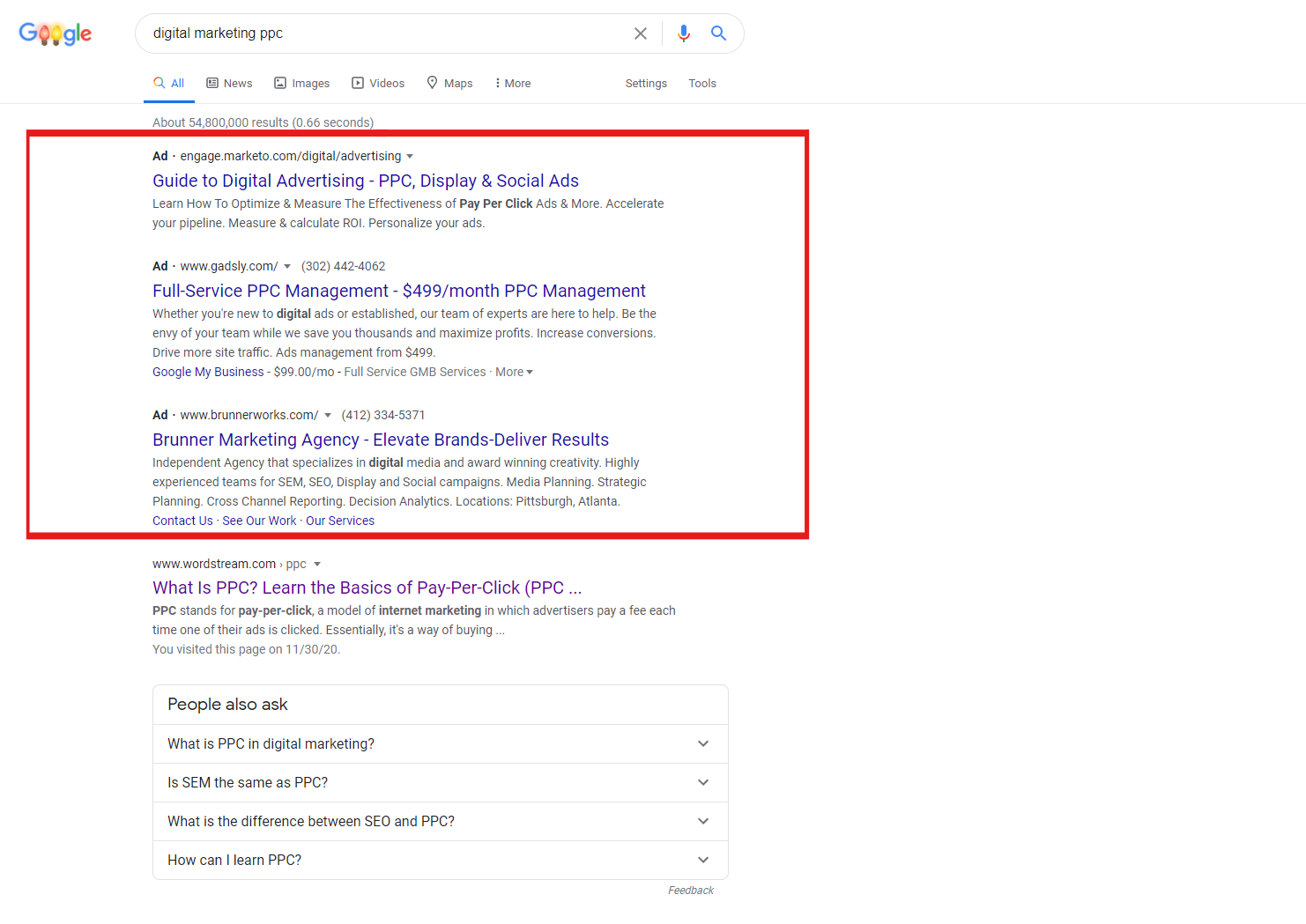Click the Our Services sitelink
The image size is (1306, 924).
coord(340,521)
